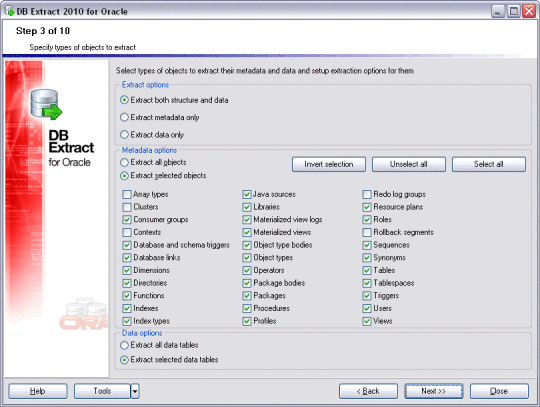
Task: Expand the Tools dropdown arrow
Action: (x=135, y=391)
